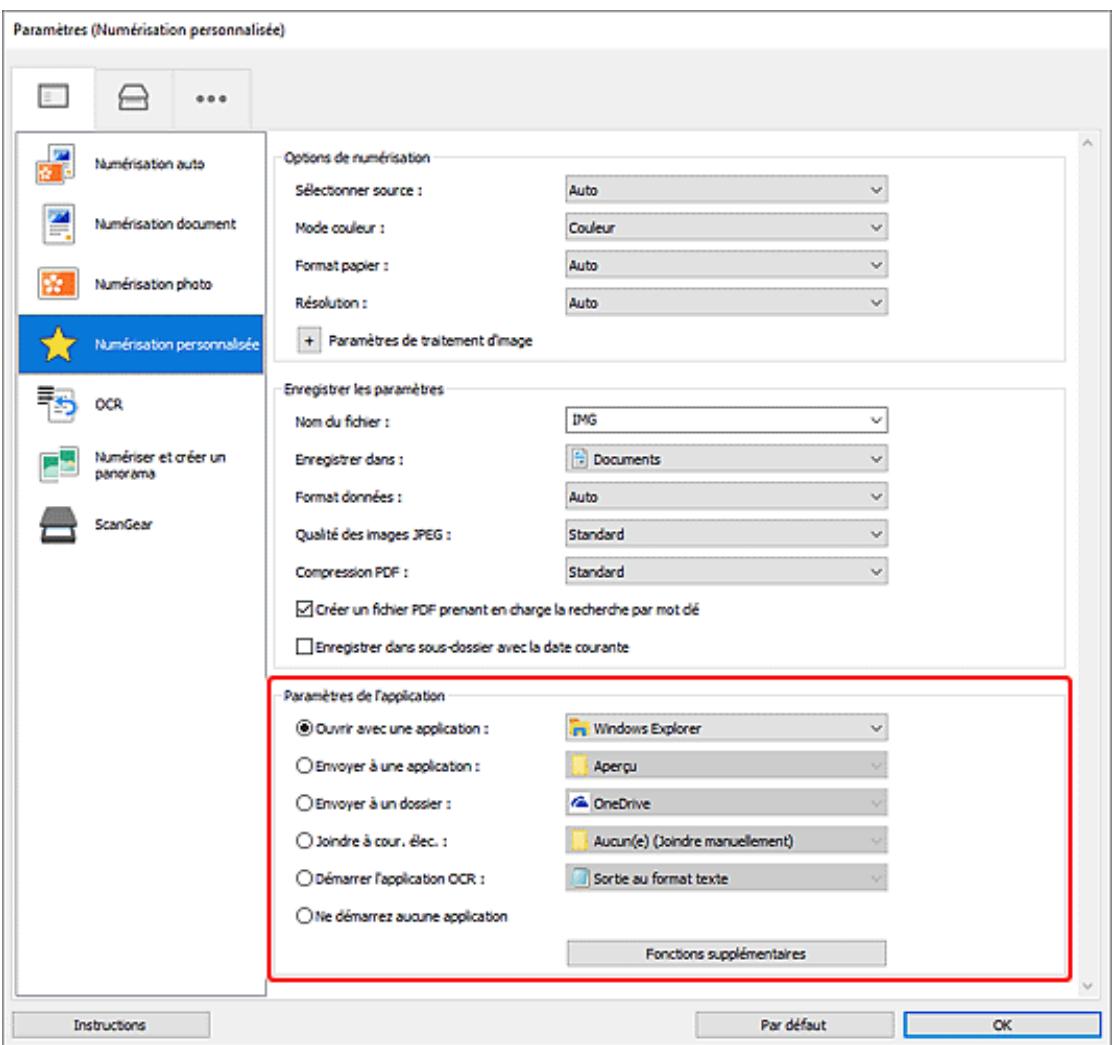This screenshot has width=1114, height=1045.
Task: Open the Mode couleur dropdown
Action: coord(726,228)
